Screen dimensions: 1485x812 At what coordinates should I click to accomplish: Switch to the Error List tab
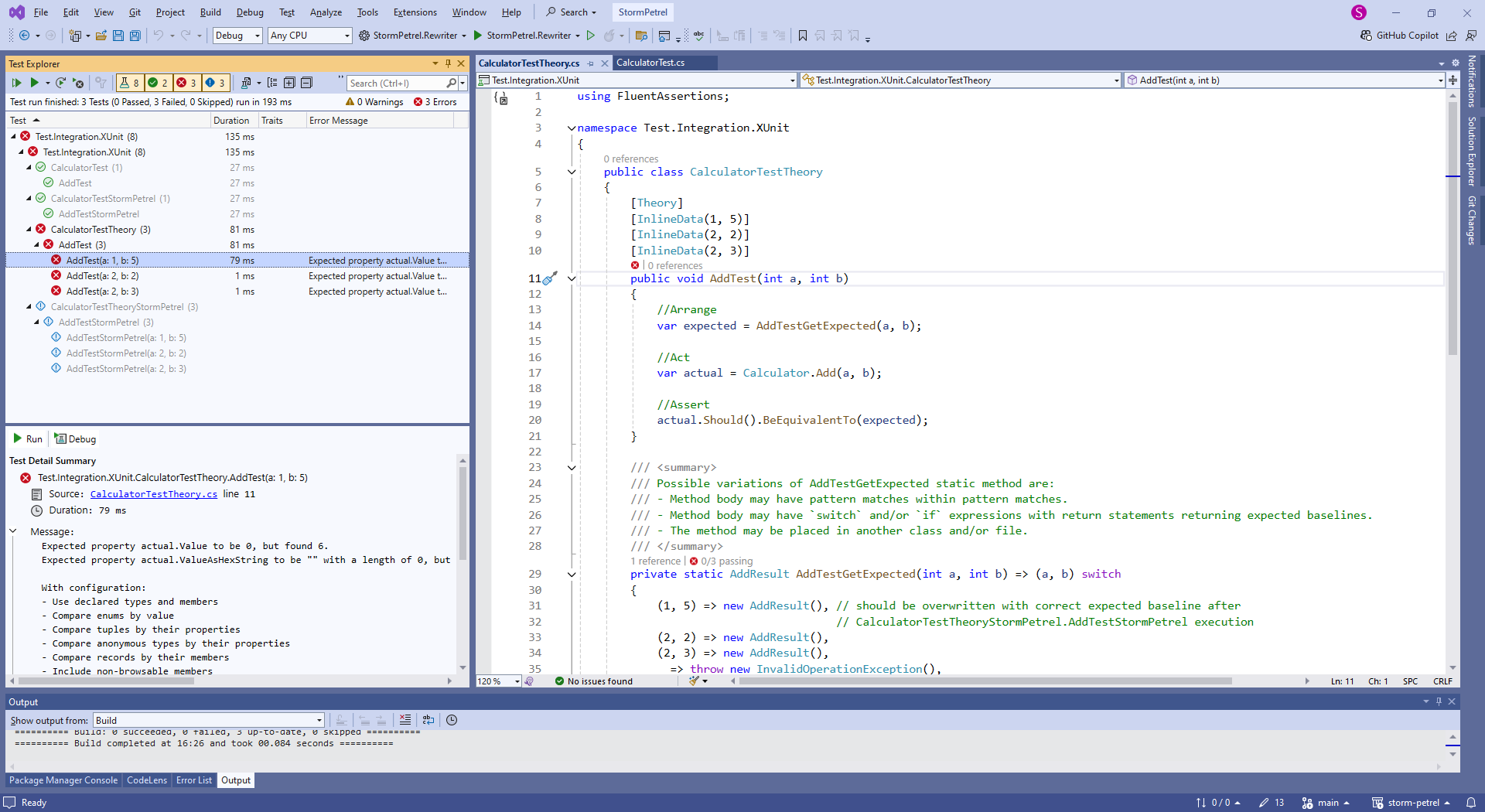tap(193, 780)
